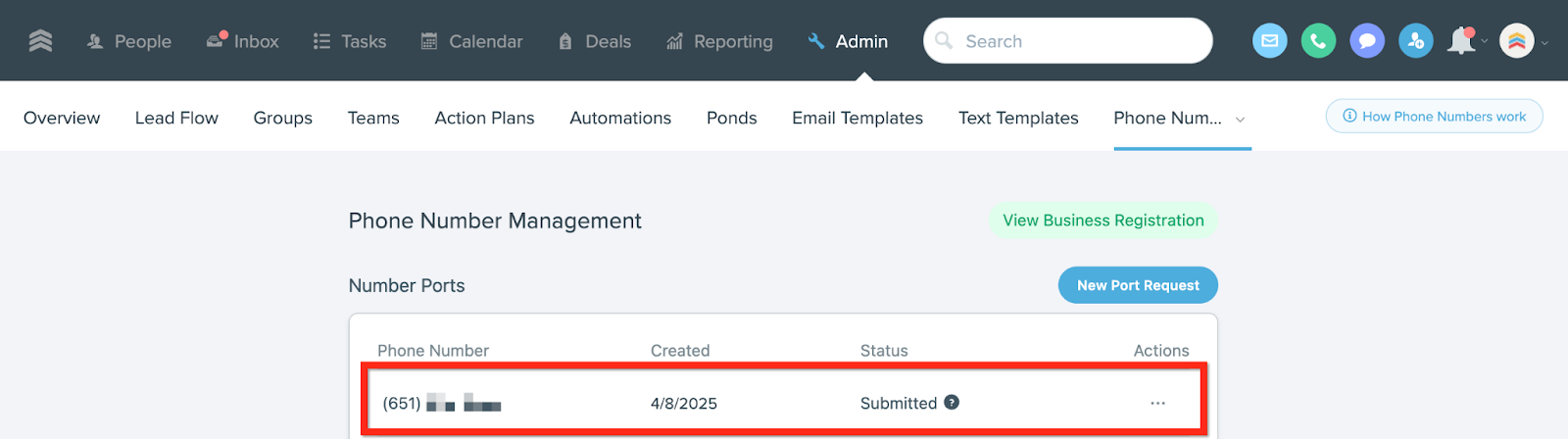Click the add new contact icon
The width and height of the screenshot is (1568, 439).
[1415, 41]
